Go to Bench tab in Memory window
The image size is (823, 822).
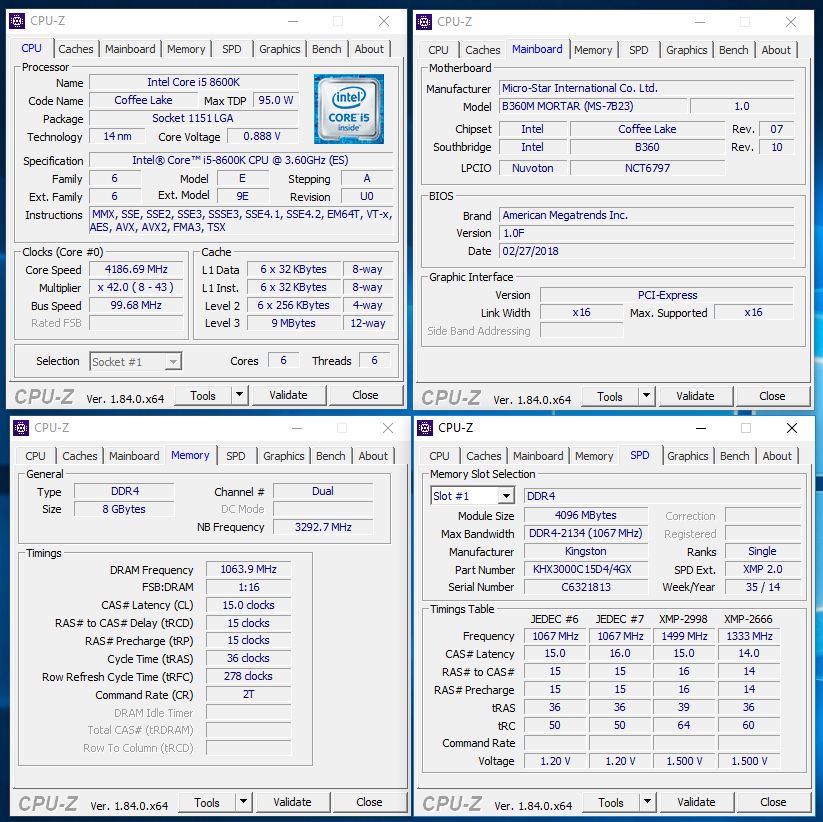click(331, 456)
